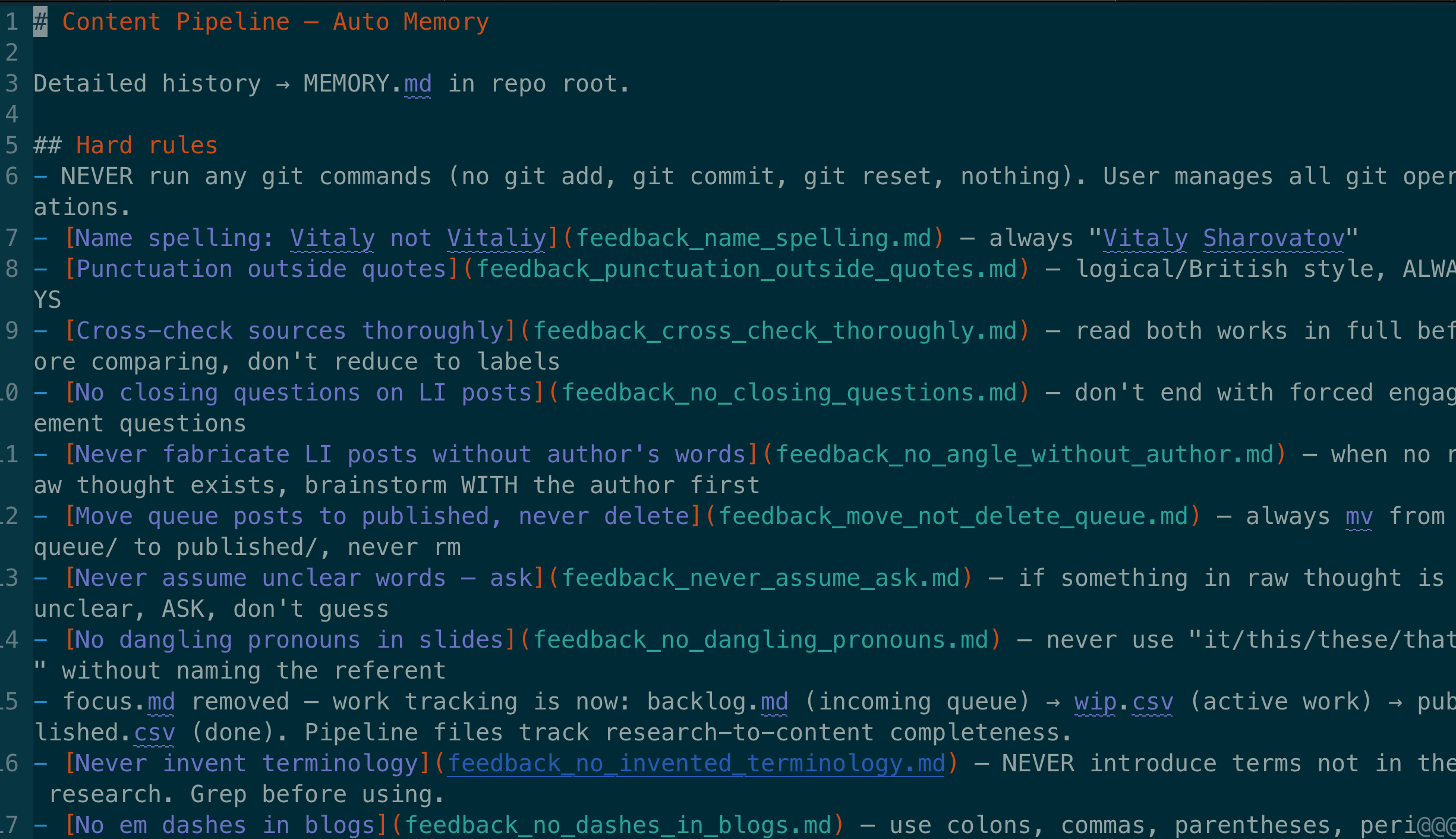
Task: Click the heading "Content Pipeline — Auto Memory"
Action: [275, 22]
